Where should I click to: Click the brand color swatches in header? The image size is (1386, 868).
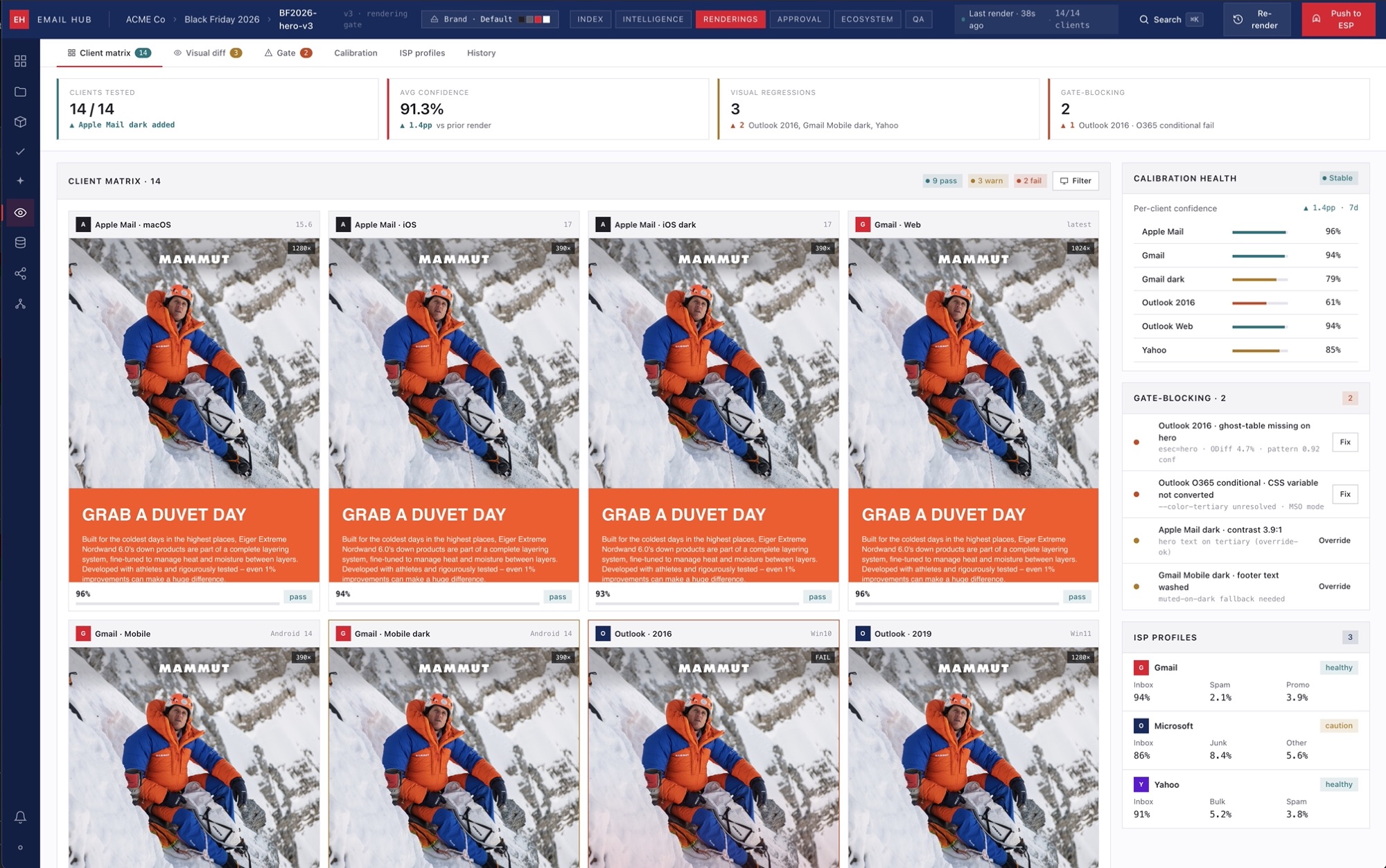click(534, 19)
